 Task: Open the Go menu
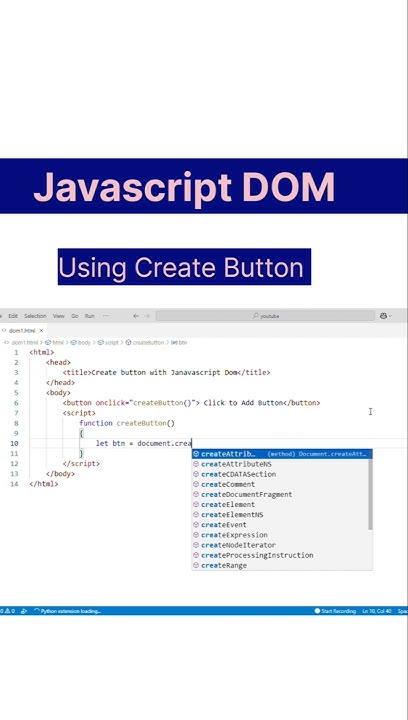(x=75, y=316)
